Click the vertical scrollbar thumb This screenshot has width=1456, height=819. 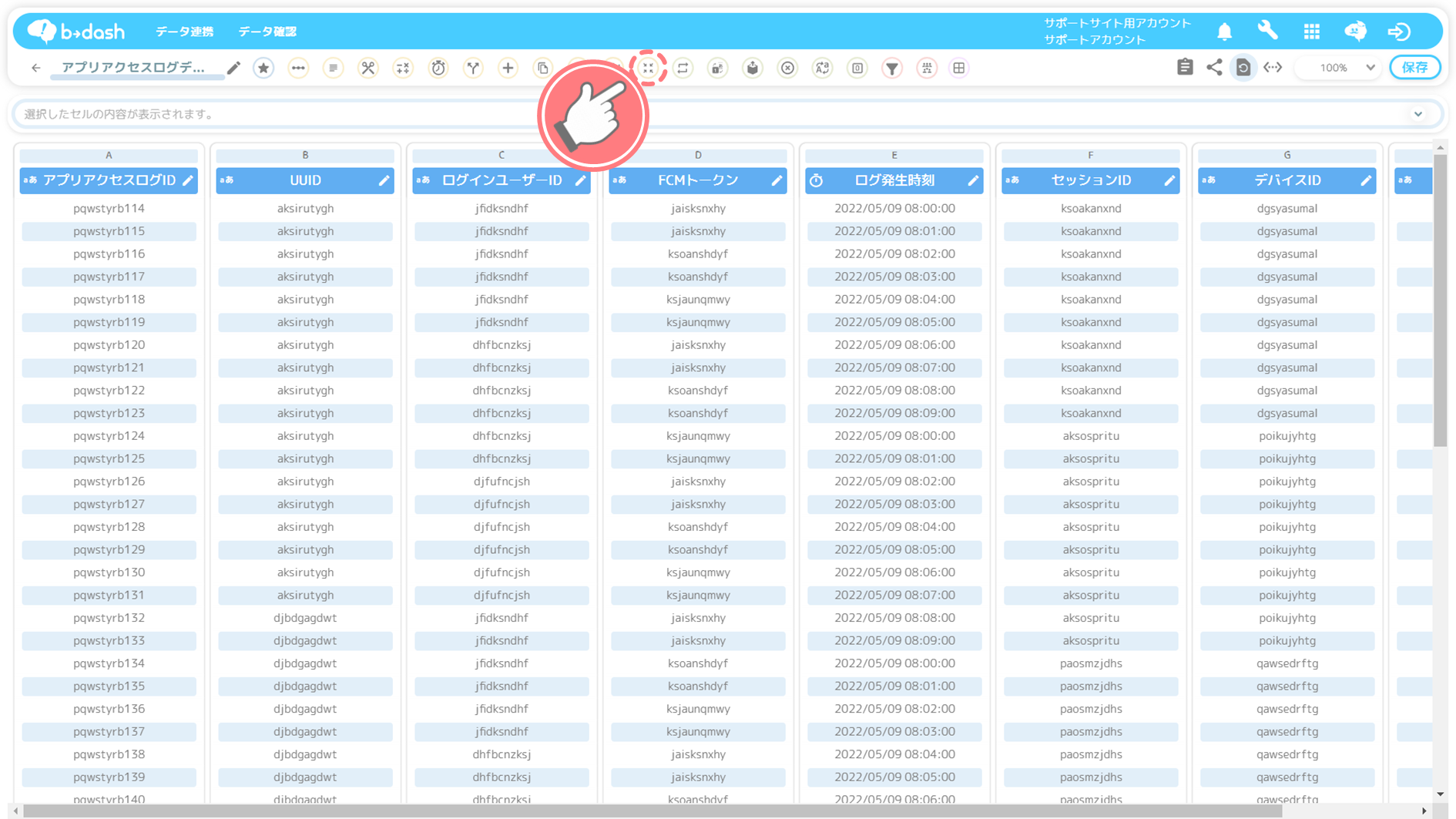pos(1440,300)
